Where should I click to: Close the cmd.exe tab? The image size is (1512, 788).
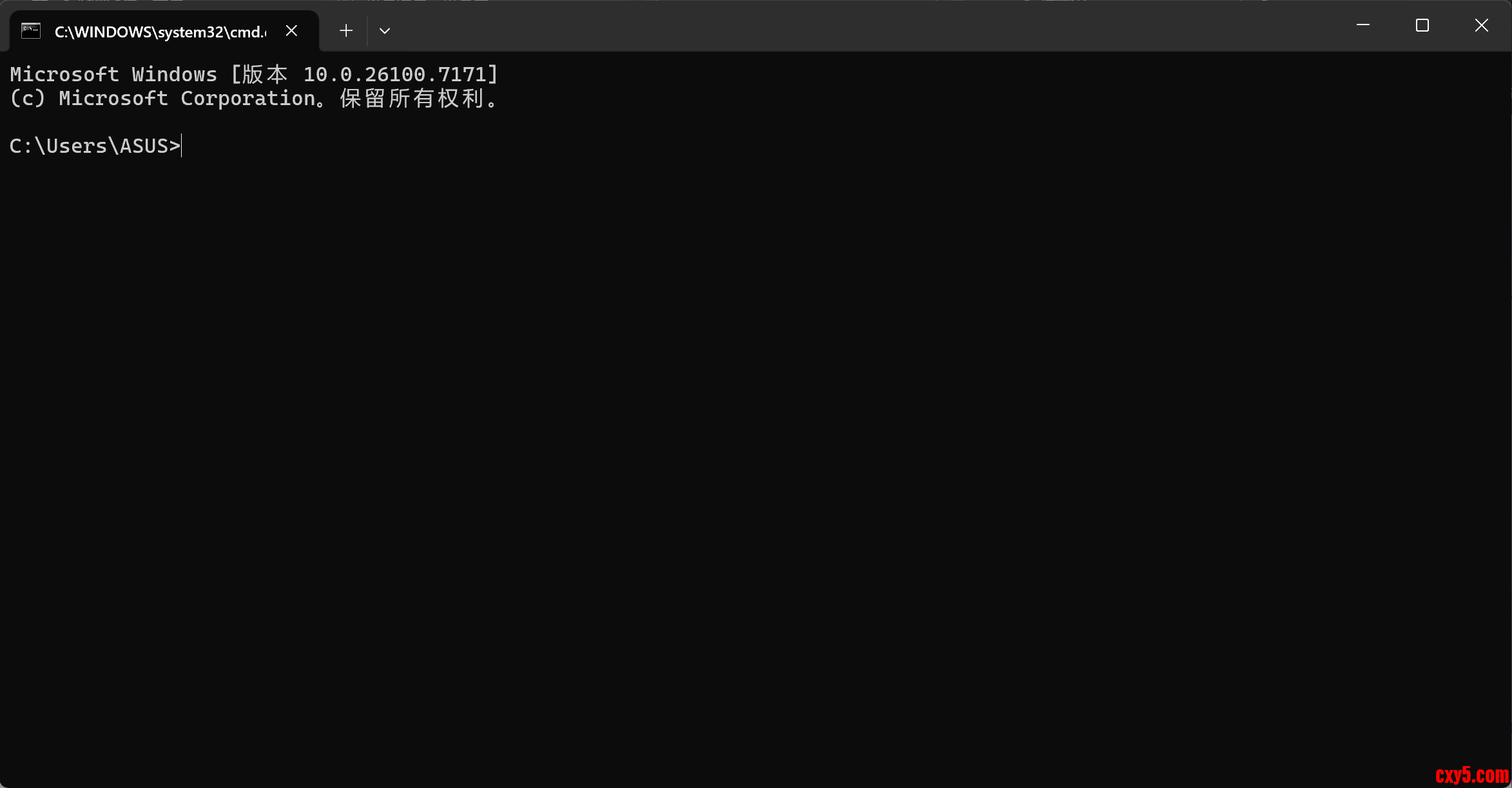pos(291,30)
